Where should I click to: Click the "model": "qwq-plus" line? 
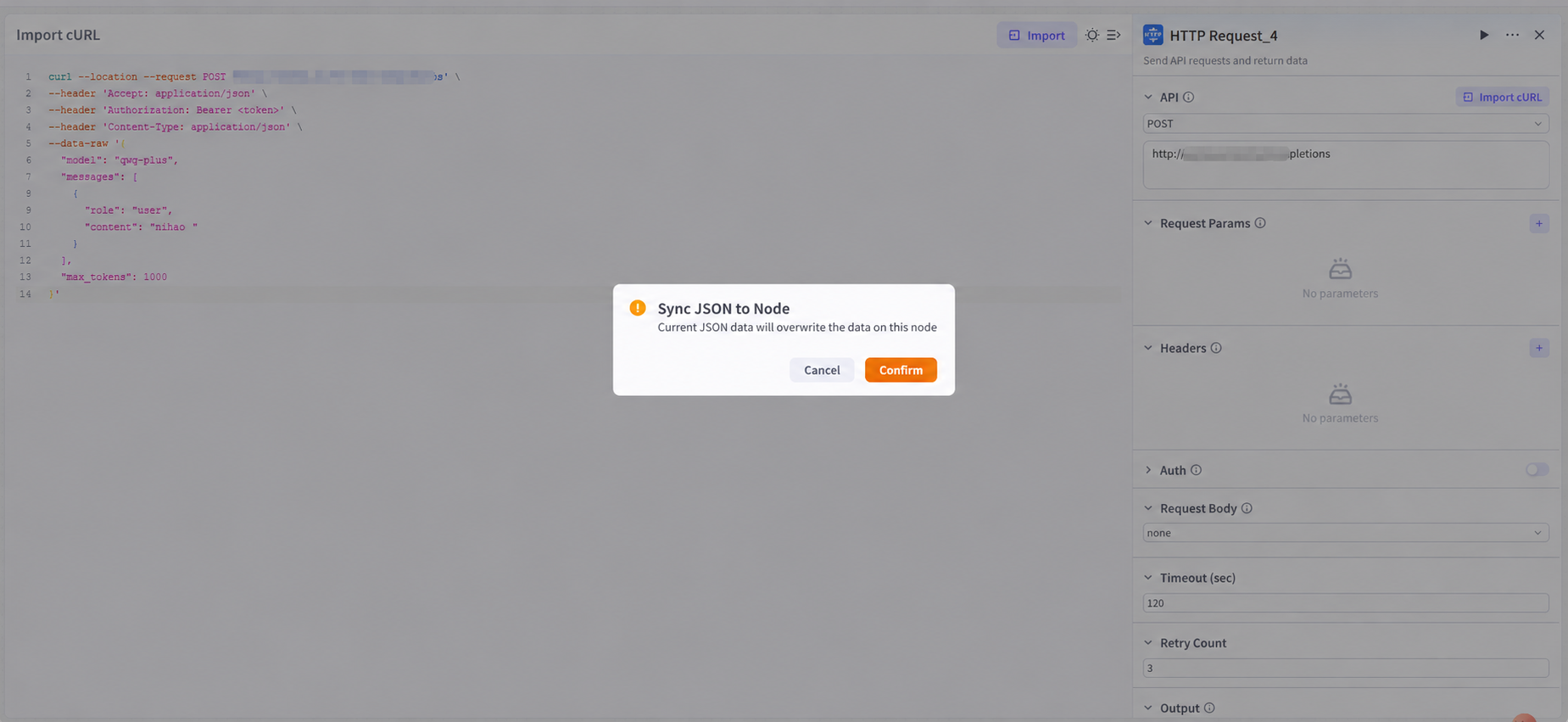click(x=120, y=160)
